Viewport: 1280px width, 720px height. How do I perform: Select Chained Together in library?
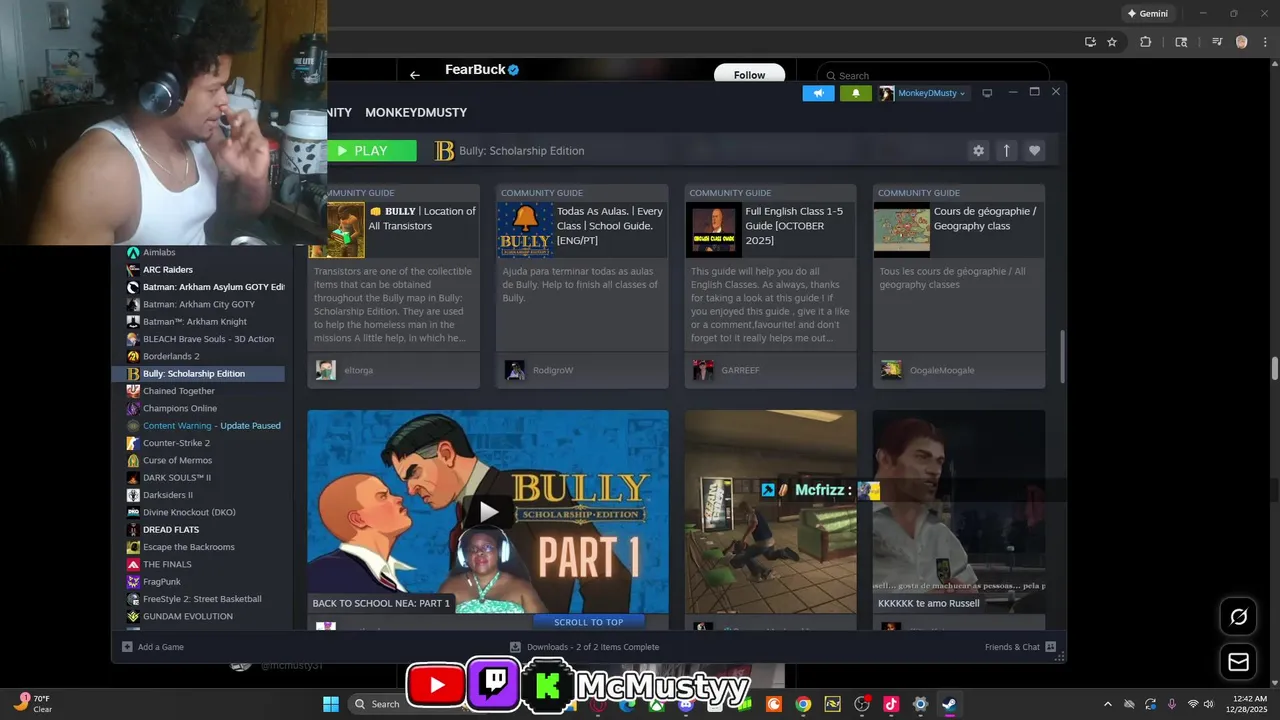(x=179, y=391)
